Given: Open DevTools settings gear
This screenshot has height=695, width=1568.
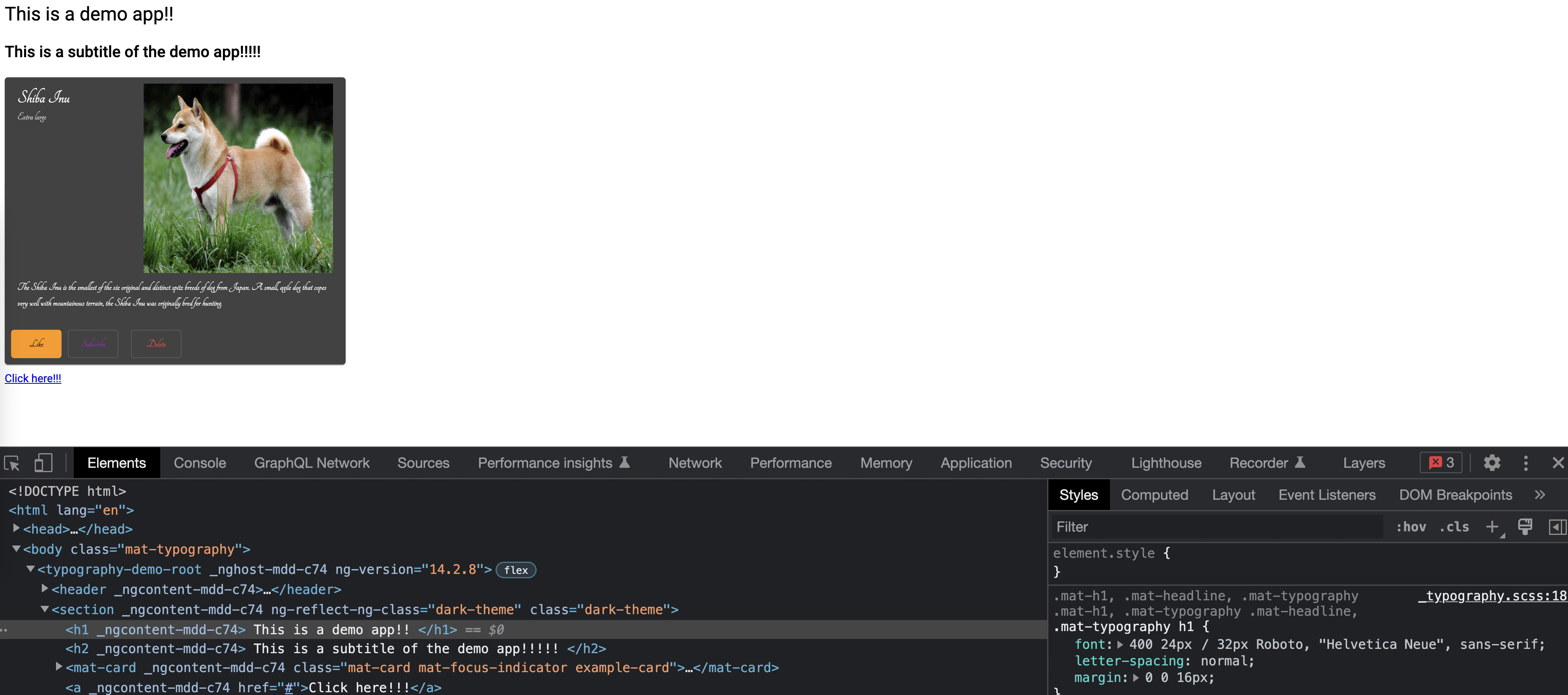Looking at the screenshot, I should 1491,463.
